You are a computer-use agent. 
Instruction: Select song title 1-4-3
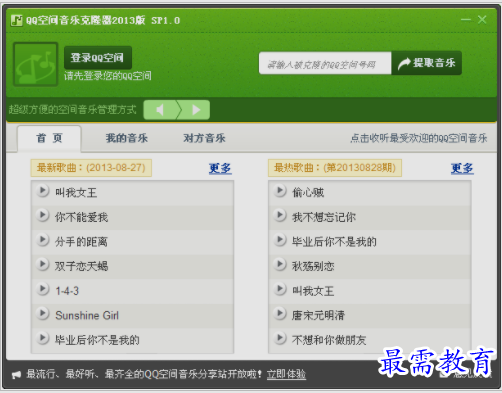coord(67,291)
